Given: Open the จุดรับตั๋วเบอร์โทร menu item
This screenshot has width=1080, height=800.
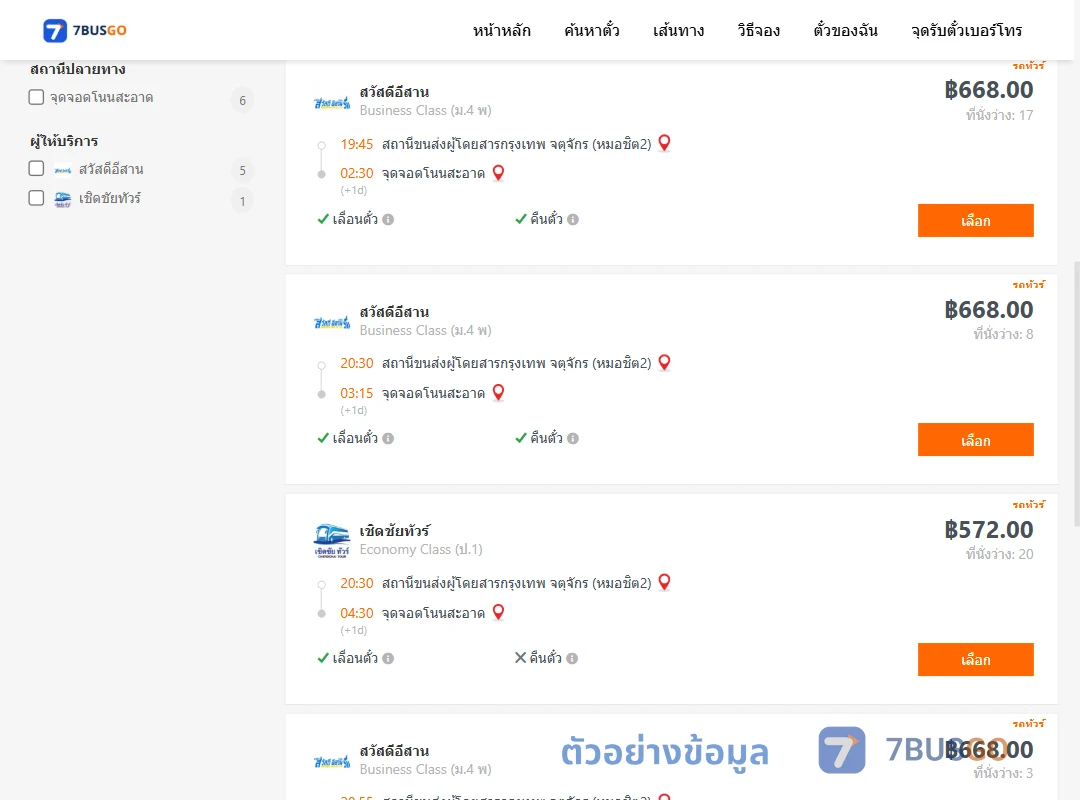Looking at the screenshot, I should tap(966, 30).
